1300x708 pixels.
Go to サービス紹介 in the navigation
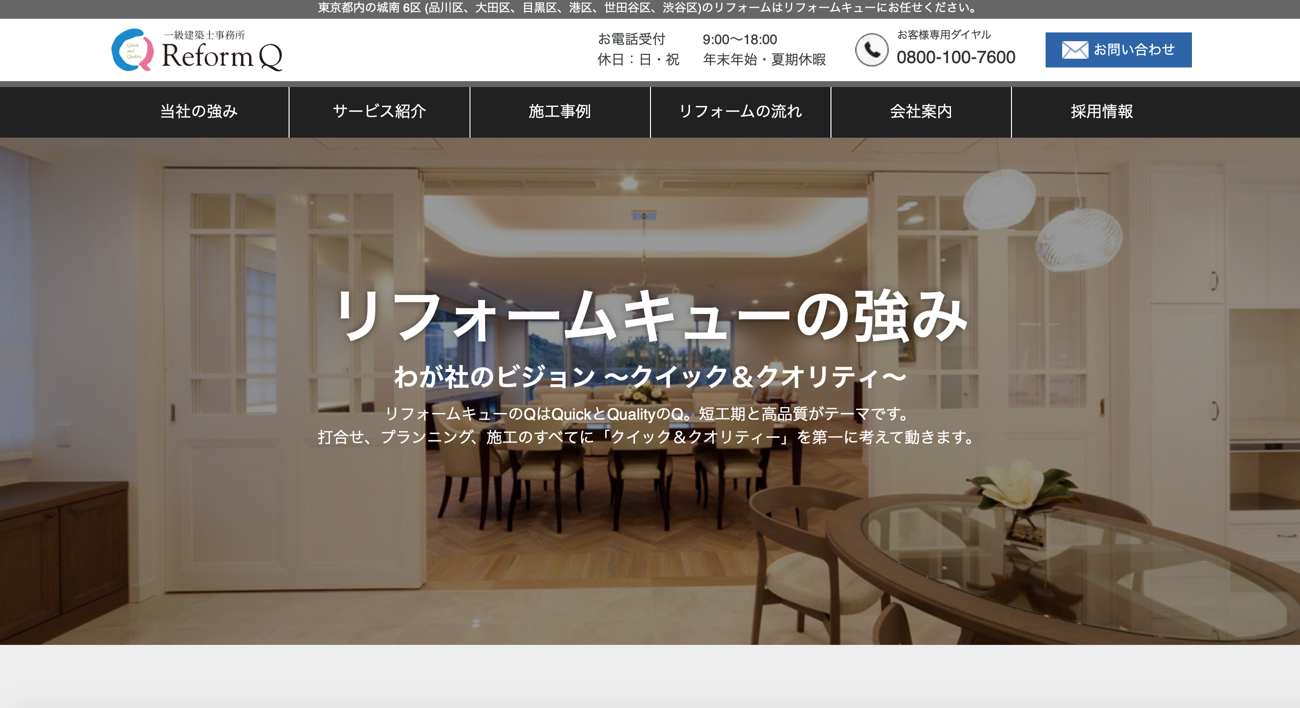pos(379,112)
